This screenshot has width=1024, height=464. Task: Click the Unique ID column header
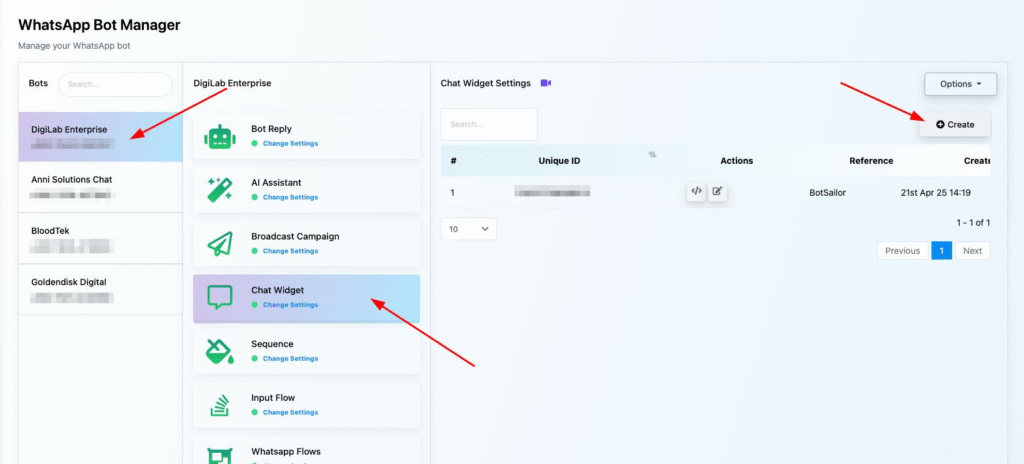pyautogui.click(x=559, y=161)
